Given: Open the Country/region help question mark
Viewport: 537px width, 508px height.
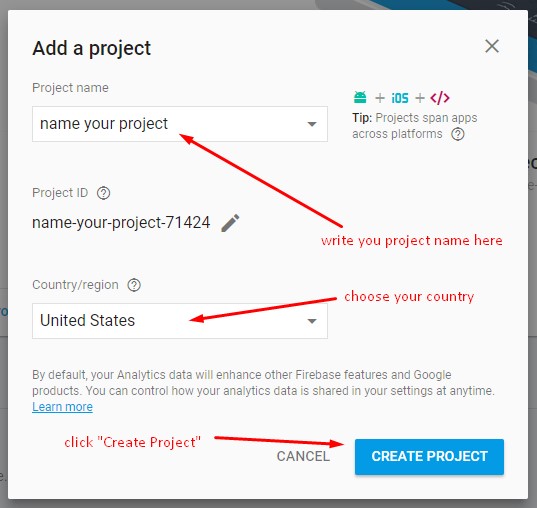Looking at the screenshot, I should click(x=134, y=285).
